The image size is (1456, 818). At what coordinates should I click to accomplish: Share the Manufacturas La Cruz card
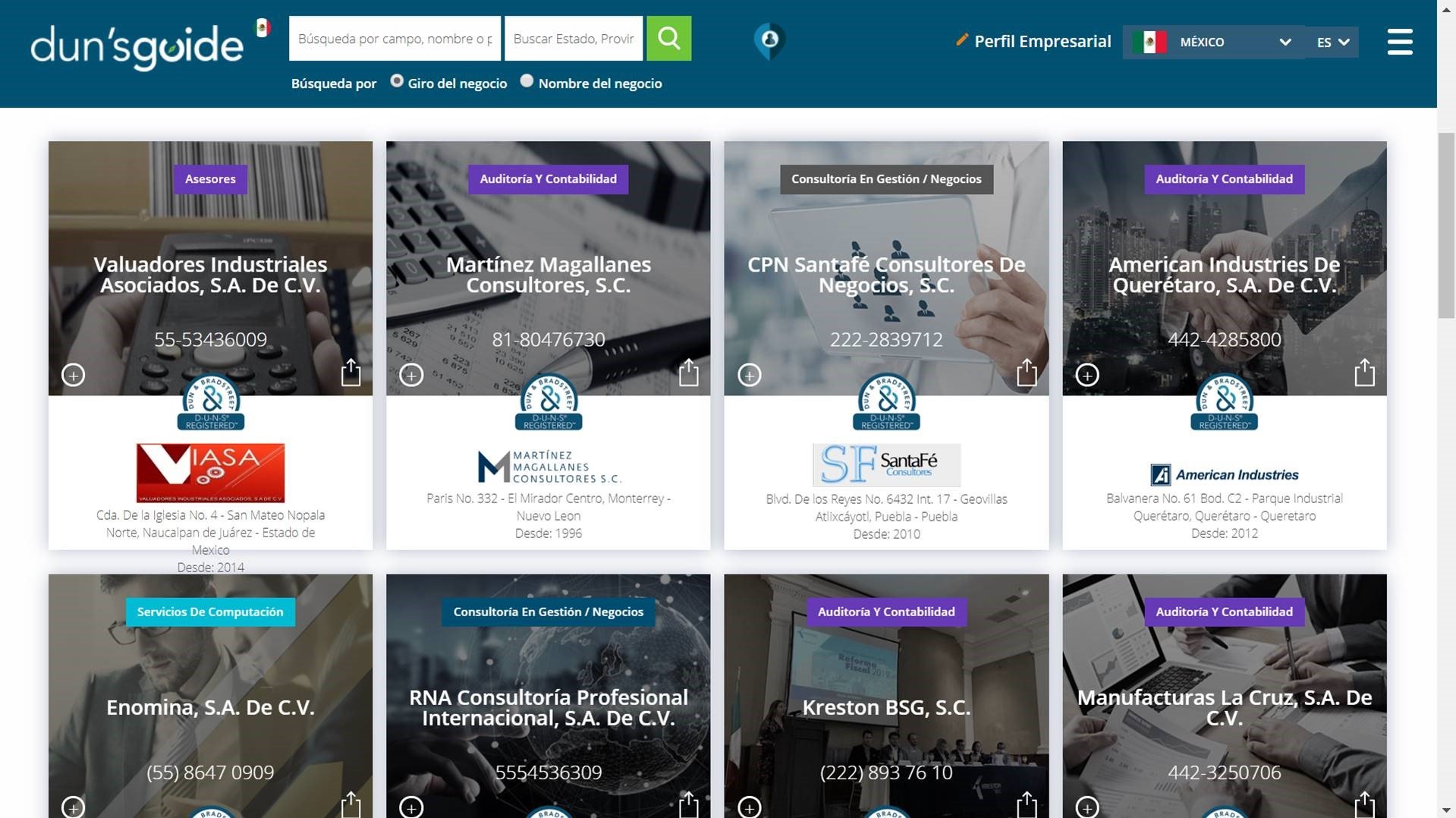pos(1364,804)
